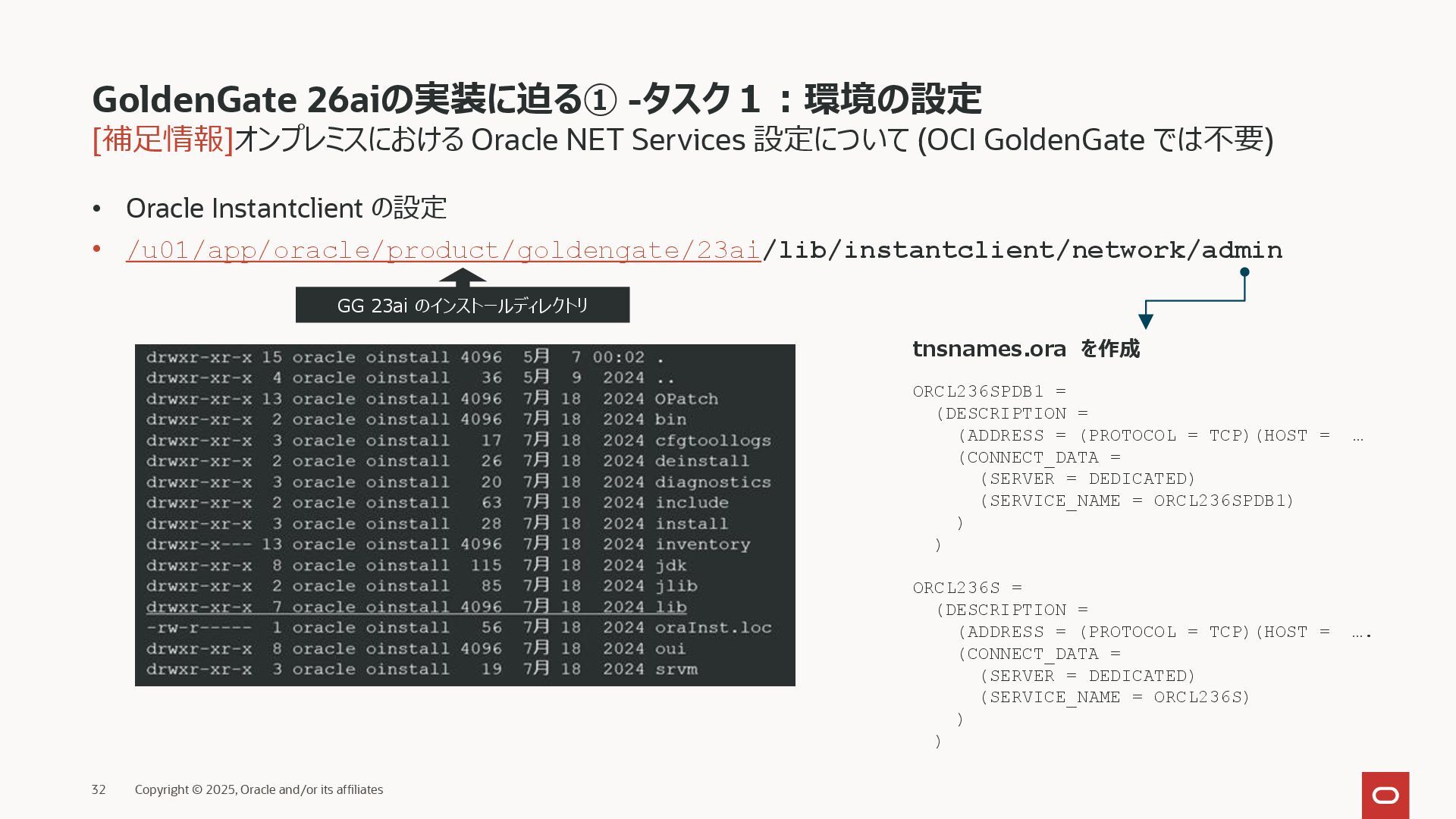Click the copyright Oracle footer text
The image size is (1456, 819).
click(259, 789)
